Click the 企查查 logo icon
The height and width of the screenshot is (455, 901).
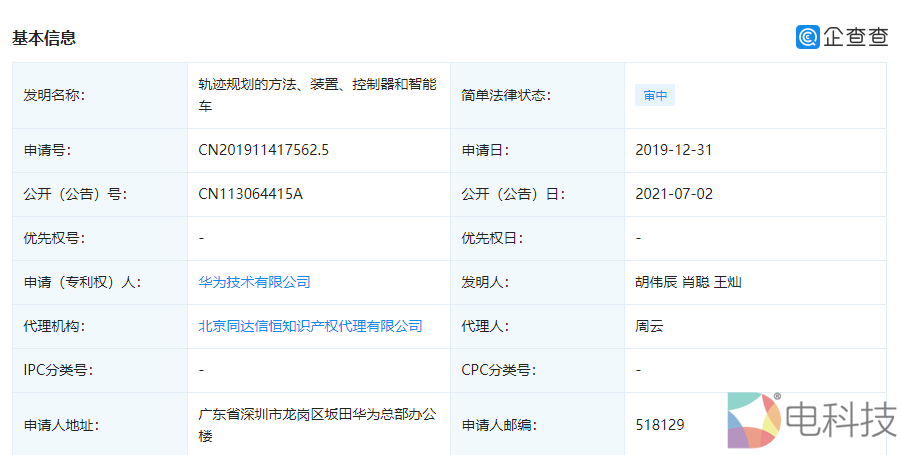point(807,37)
